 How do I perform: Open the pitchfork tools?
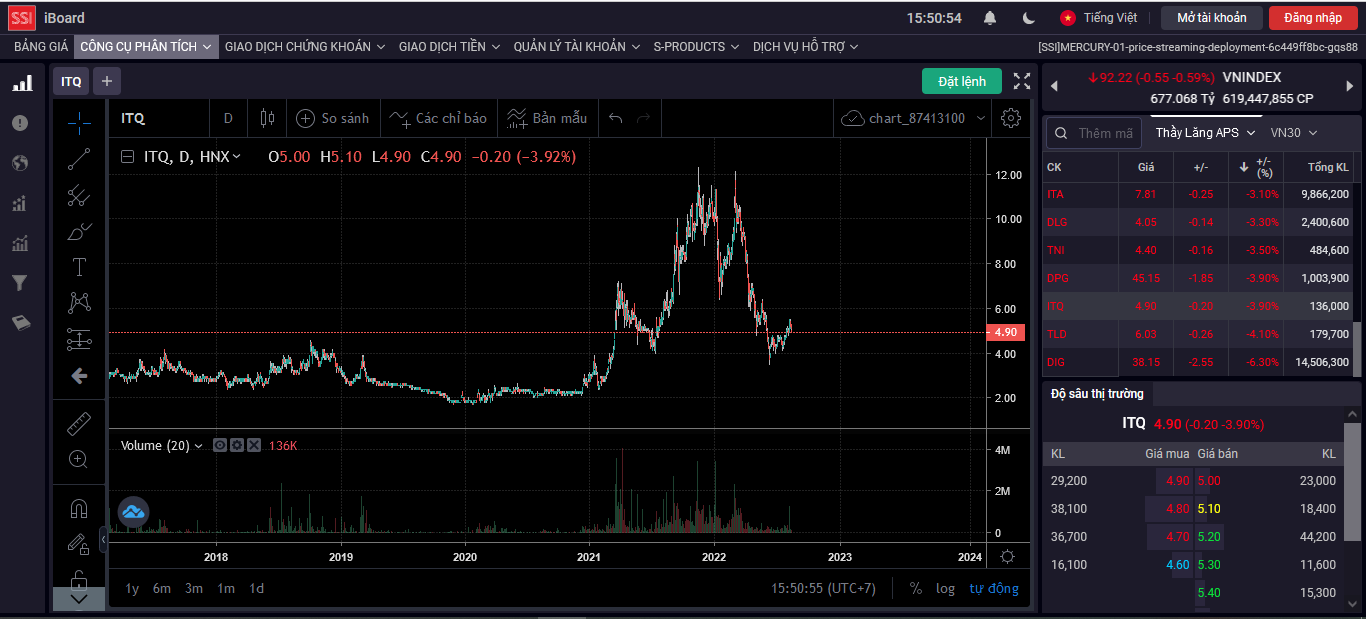click(x=79, y=195)
